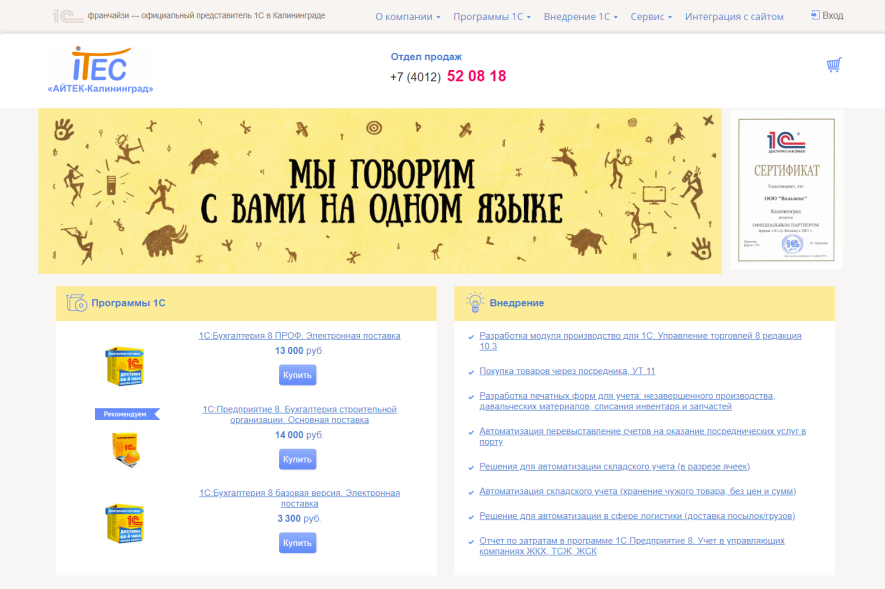Open 1С:Бухгалтерия 8 базовая версия link
This screenshot has width=885, height=589.
(x=299, y=498)
